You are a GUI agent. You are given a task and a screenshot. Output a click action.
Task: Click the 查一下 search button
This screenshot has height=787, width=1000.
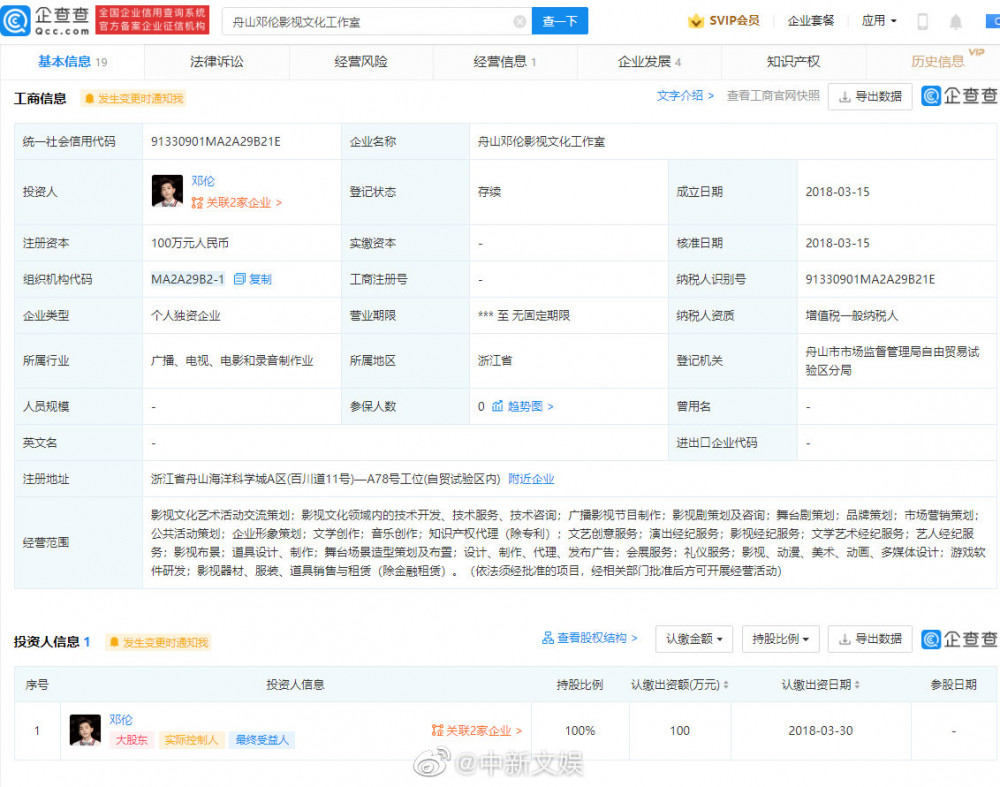(560, 21)
